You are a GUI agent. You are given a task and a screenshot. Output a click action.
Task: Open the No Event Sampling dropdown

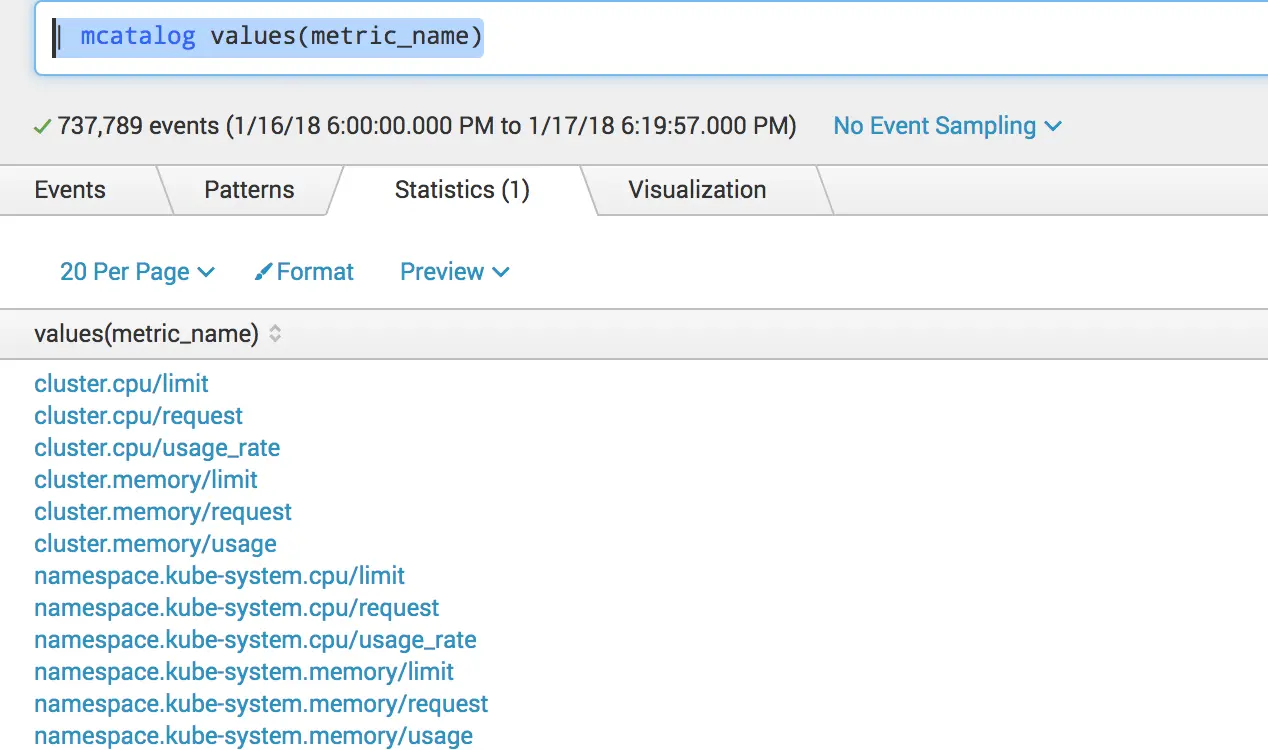click(947, 126)
